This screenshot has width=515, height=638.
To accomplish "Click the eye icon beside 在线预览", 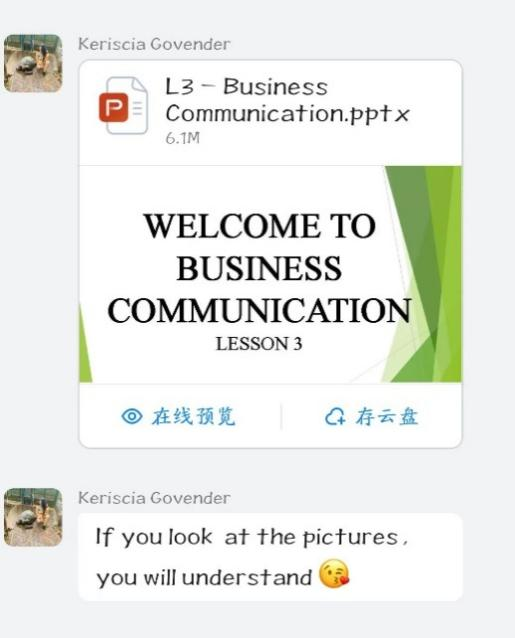I will 132,416.
